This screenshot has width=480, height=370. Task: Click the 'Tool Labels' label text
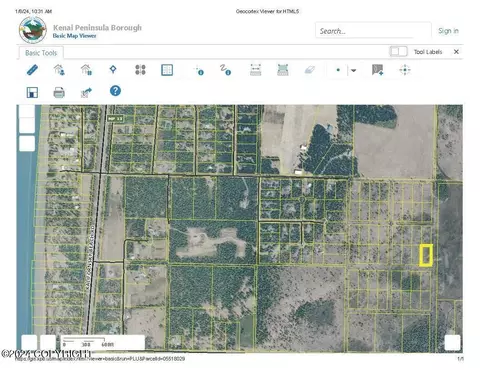pos(428,52)
